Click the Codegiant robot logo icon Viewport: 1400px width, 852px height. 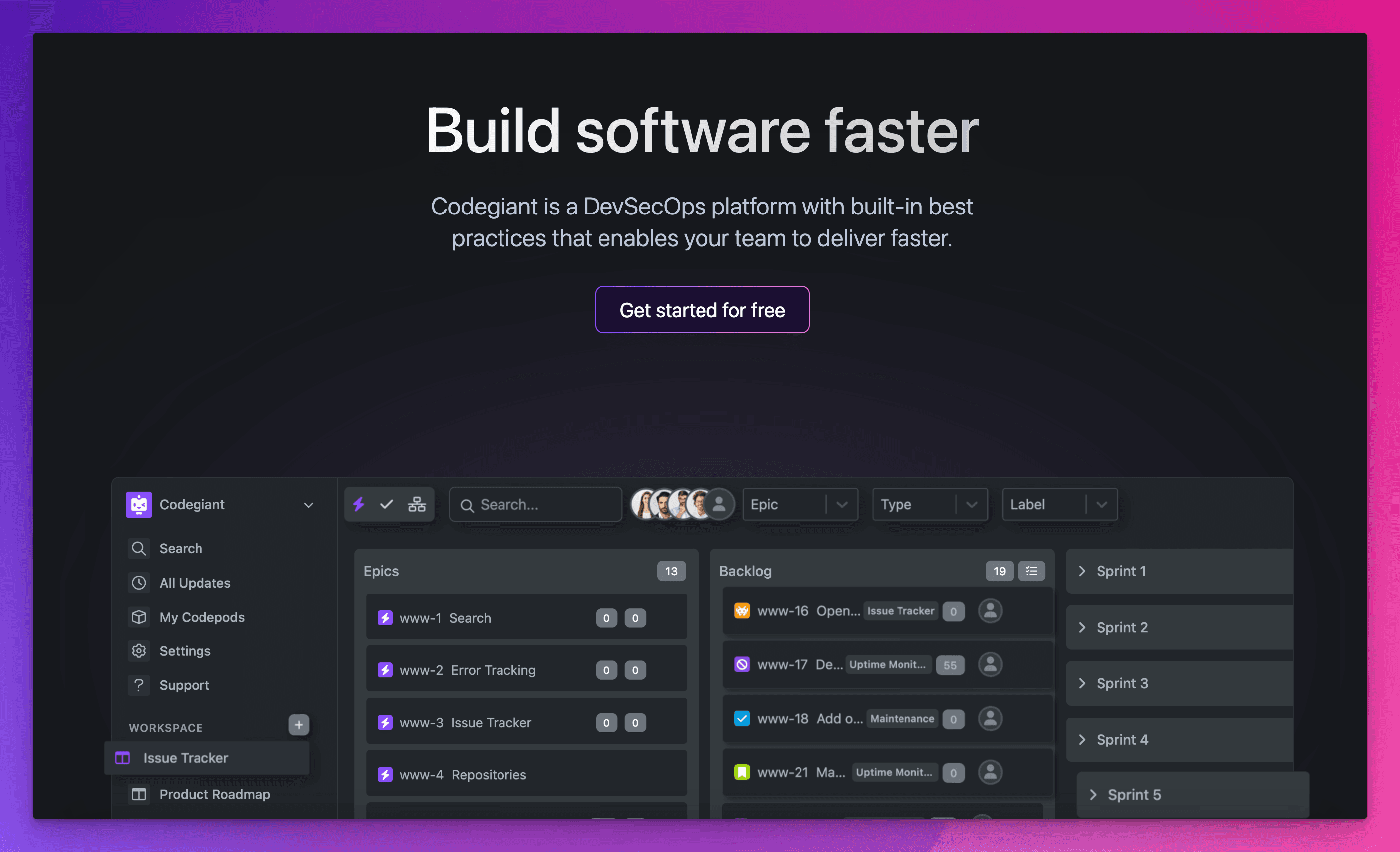(x=139, y=504)
